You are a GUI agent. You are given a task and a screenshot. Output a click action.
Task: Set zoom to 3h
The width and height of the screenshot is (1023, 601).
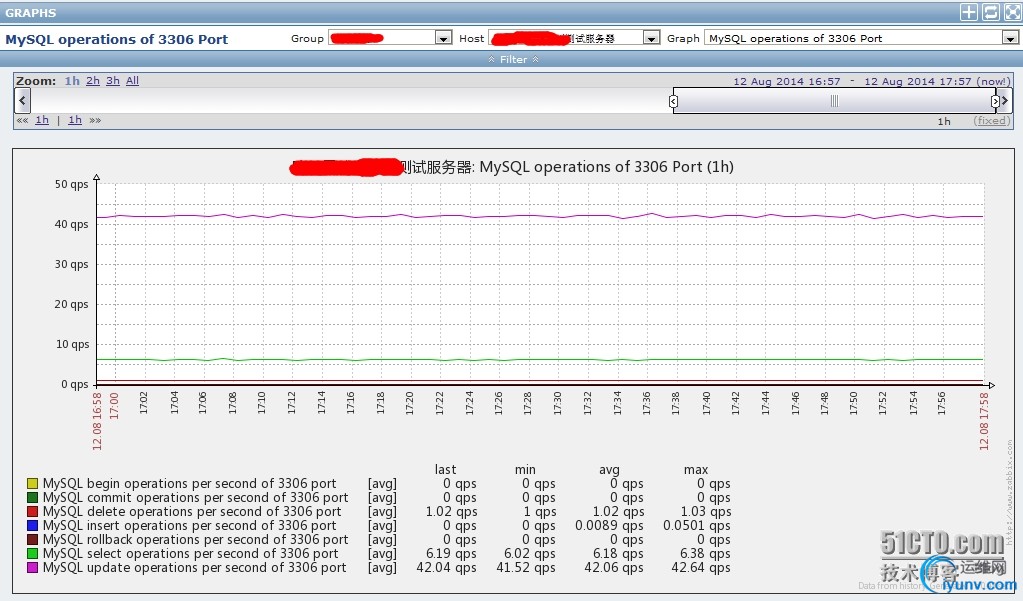(113, 81)
